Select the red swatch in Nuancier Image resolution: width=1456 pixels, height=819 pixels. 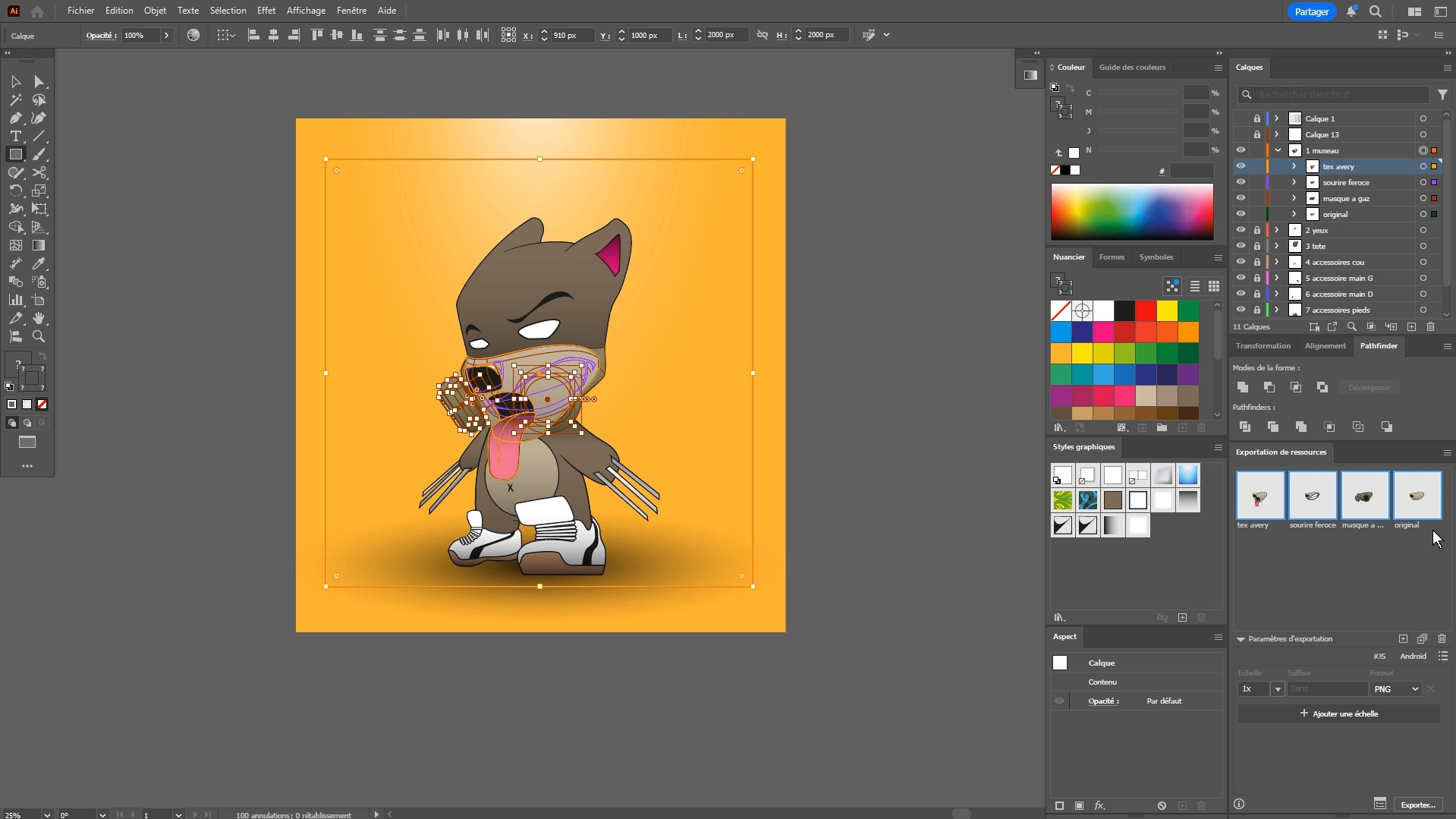coord(1146,310)
